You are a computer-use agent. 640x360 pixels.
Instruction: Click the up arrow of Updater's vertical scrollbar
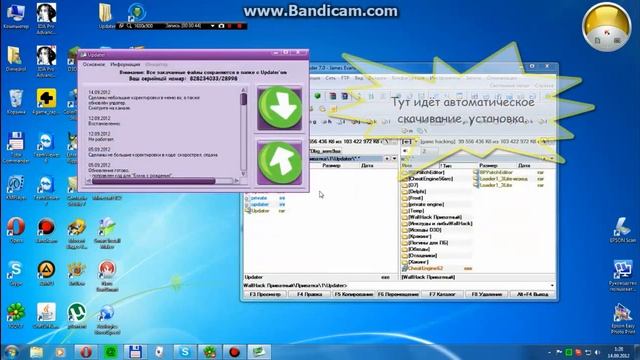coord(244,89)
